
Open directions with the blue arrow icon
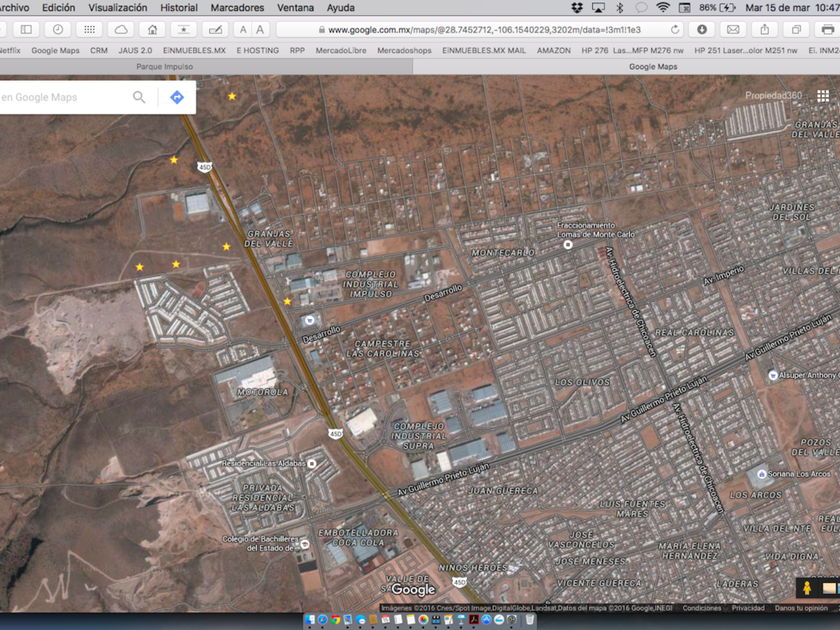click(x=177, y=97)
